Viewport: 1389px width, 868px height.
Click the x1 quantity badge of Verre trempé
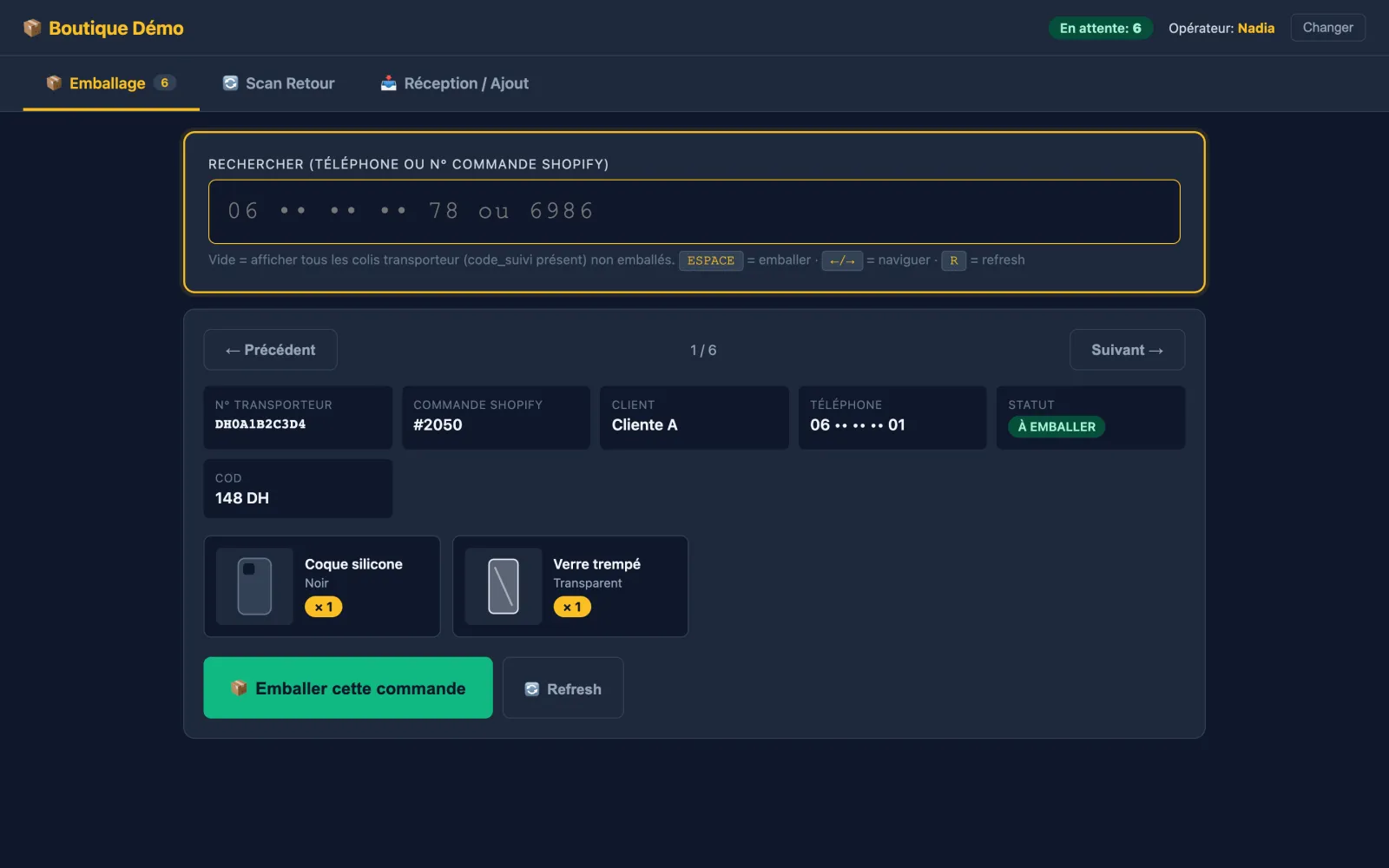click(x=572, y=607)
